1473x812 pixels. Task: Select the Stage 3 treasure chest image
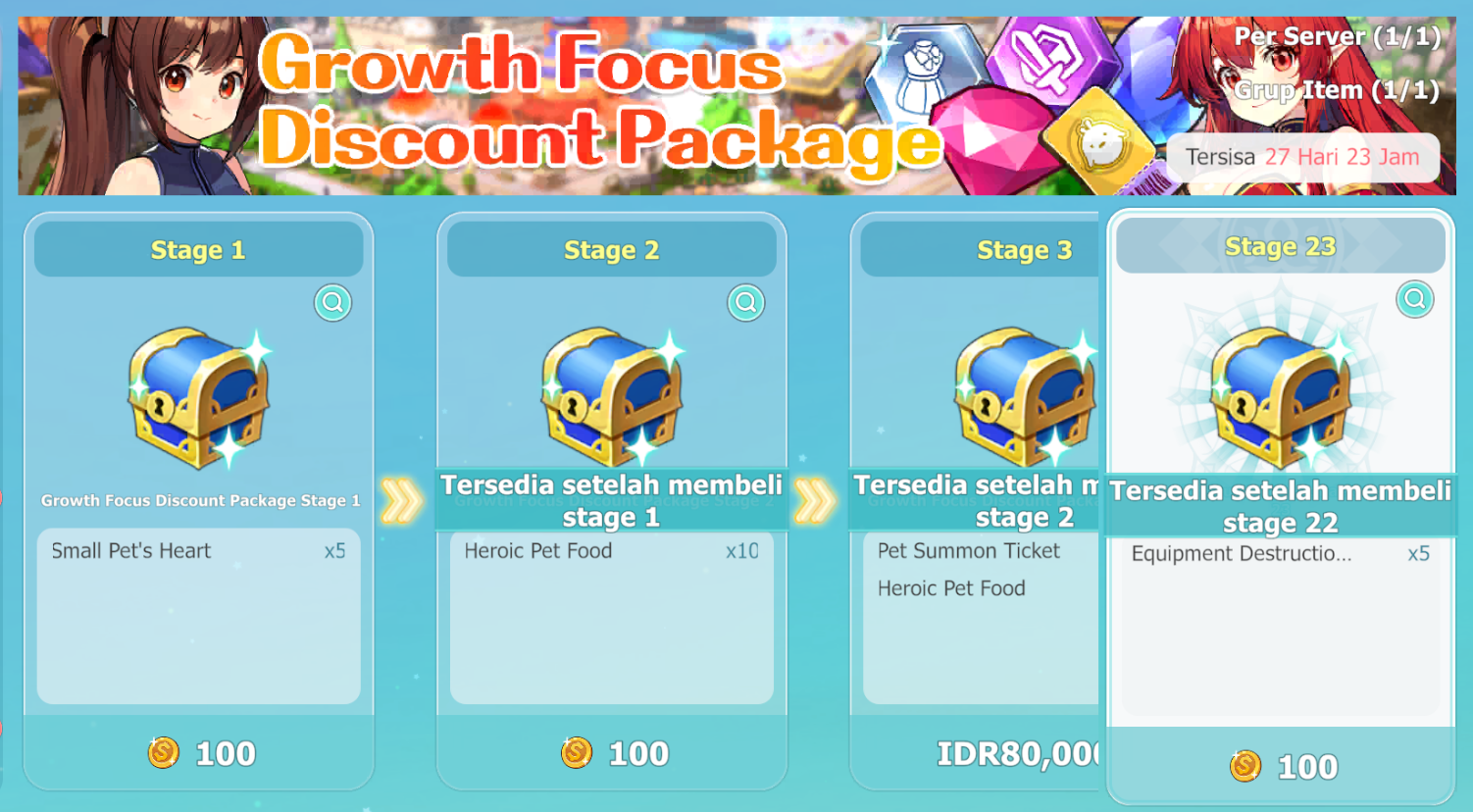pyautogui.click(x=1026, y=397)
